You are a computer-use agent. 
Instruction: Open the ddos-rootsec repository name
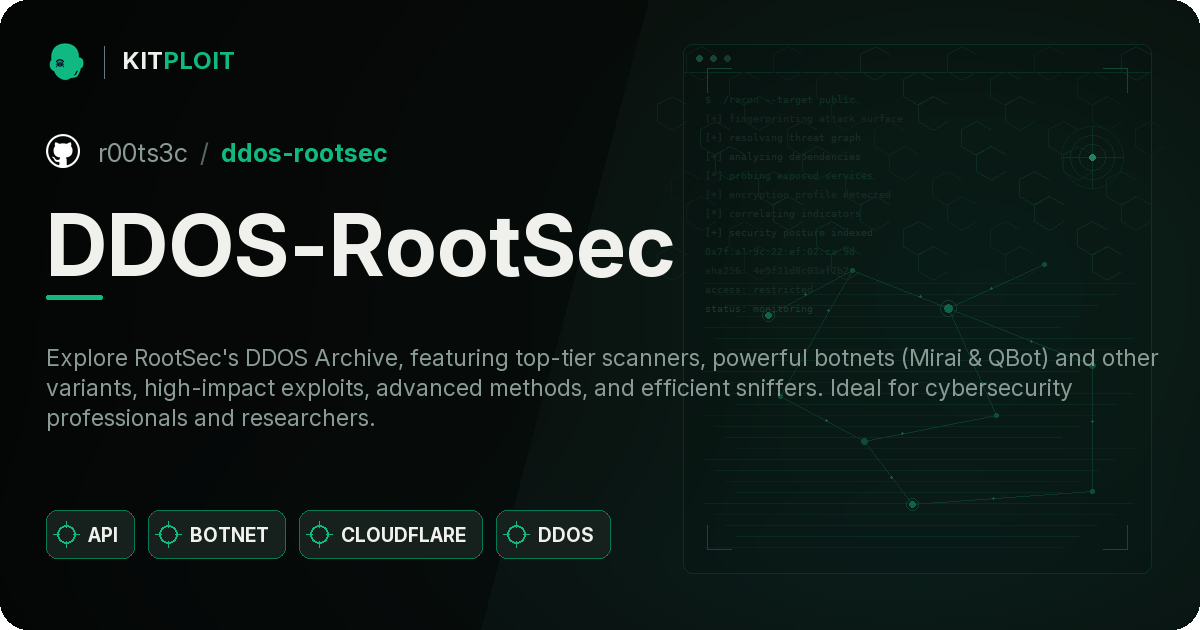click(304, 153)
